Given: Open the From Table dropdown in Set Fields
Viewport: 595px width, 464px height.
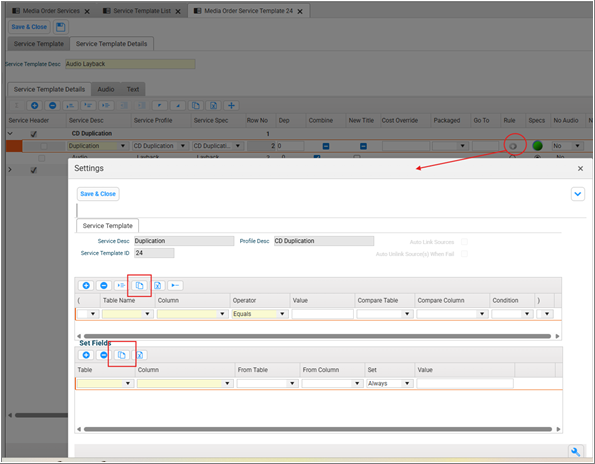Looking at the screenshot, I should pos(292,384).
